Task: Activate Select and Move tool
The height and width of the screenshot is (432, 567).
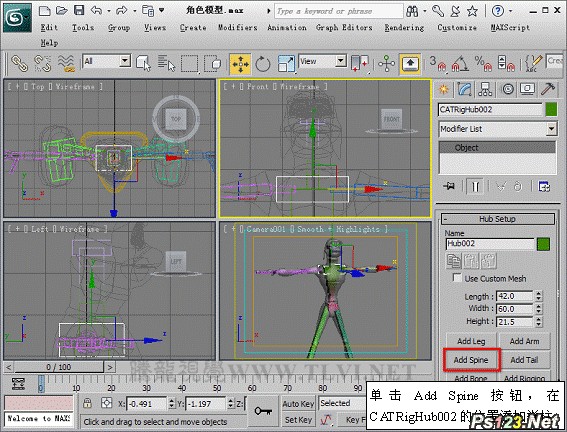Action: (x=240, y=64)
